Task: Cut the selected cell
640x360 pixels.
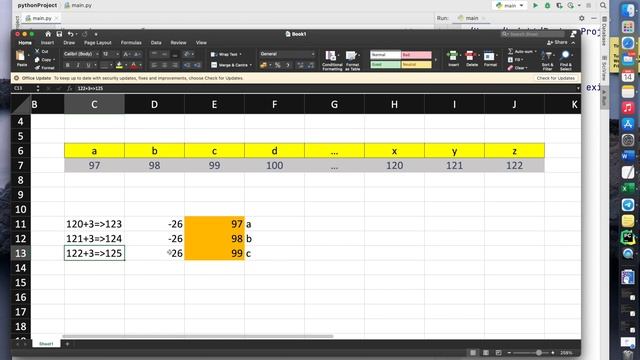Action: click(x=42, y=51)
